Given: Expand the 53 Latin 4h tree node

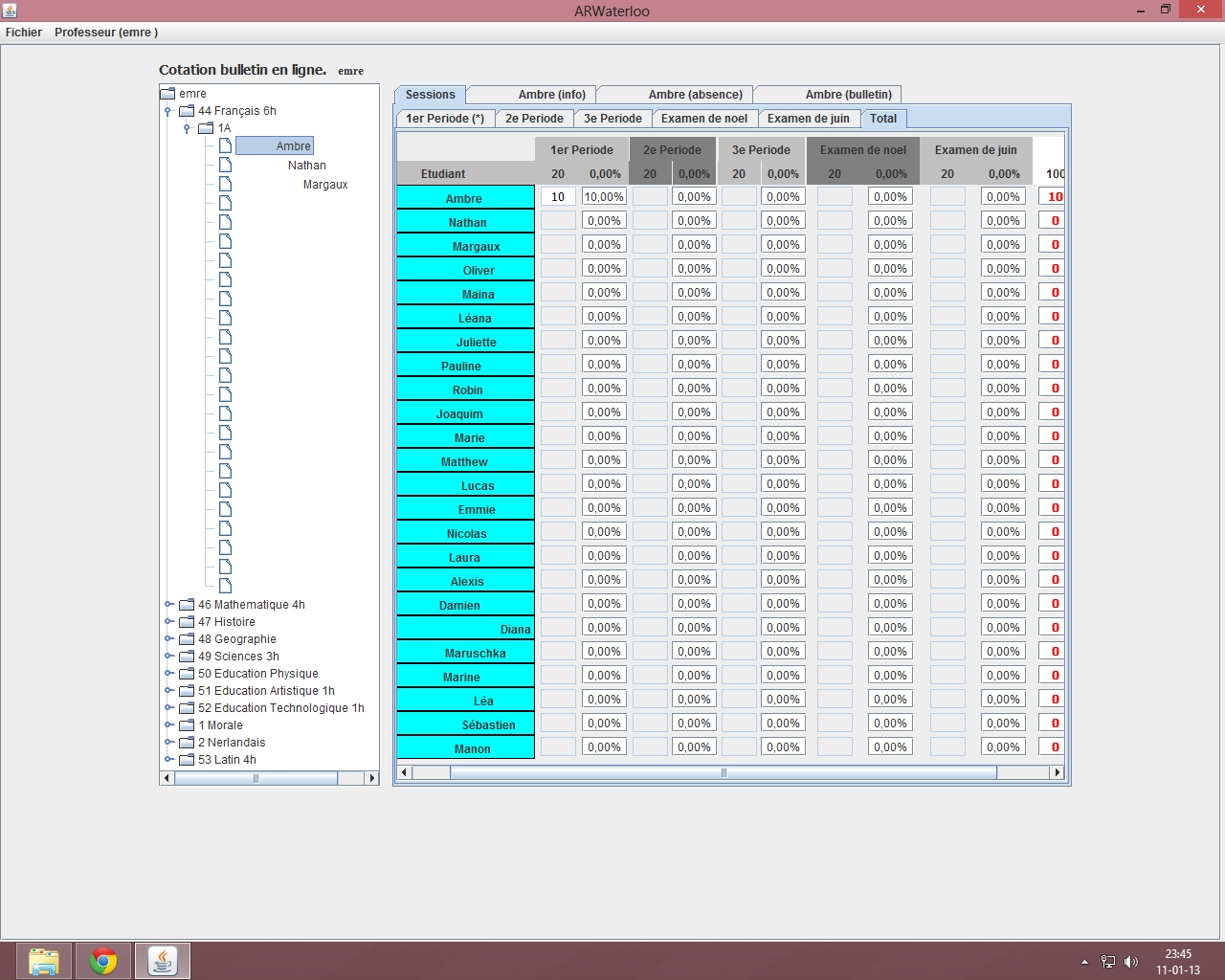Looking at the screenshot, I should tap(168, 760).
